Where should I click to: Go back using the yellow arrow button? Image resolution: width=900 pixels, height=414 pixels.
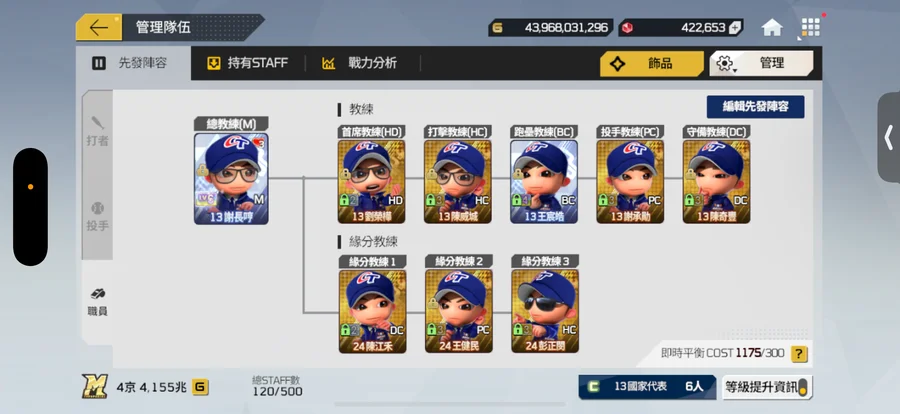coord(99,28)
